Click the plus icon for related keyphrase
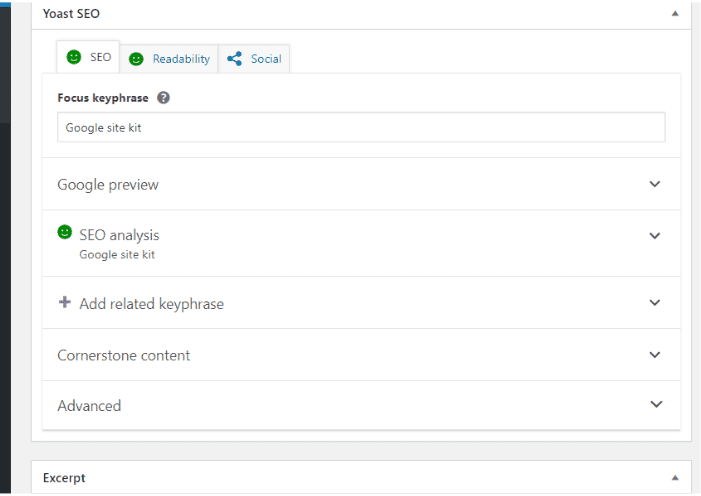The image size is (701, 496). point(65,302)
